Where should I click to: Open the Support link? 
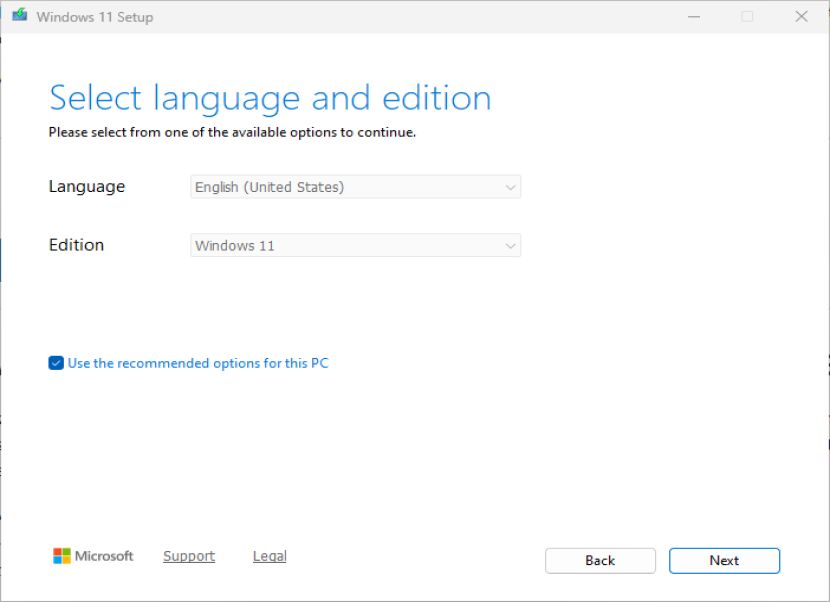click(189, 556)
